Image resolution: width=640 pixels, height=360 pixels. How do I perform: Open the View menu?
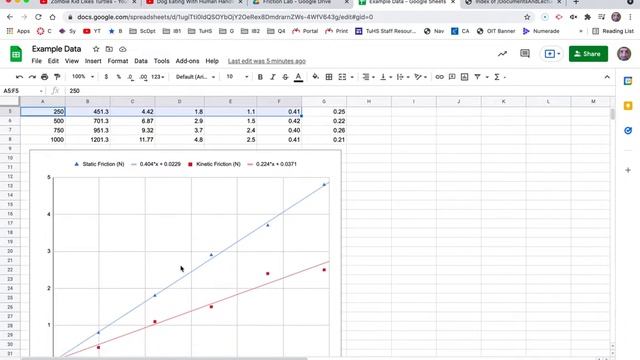pos(71,61)
